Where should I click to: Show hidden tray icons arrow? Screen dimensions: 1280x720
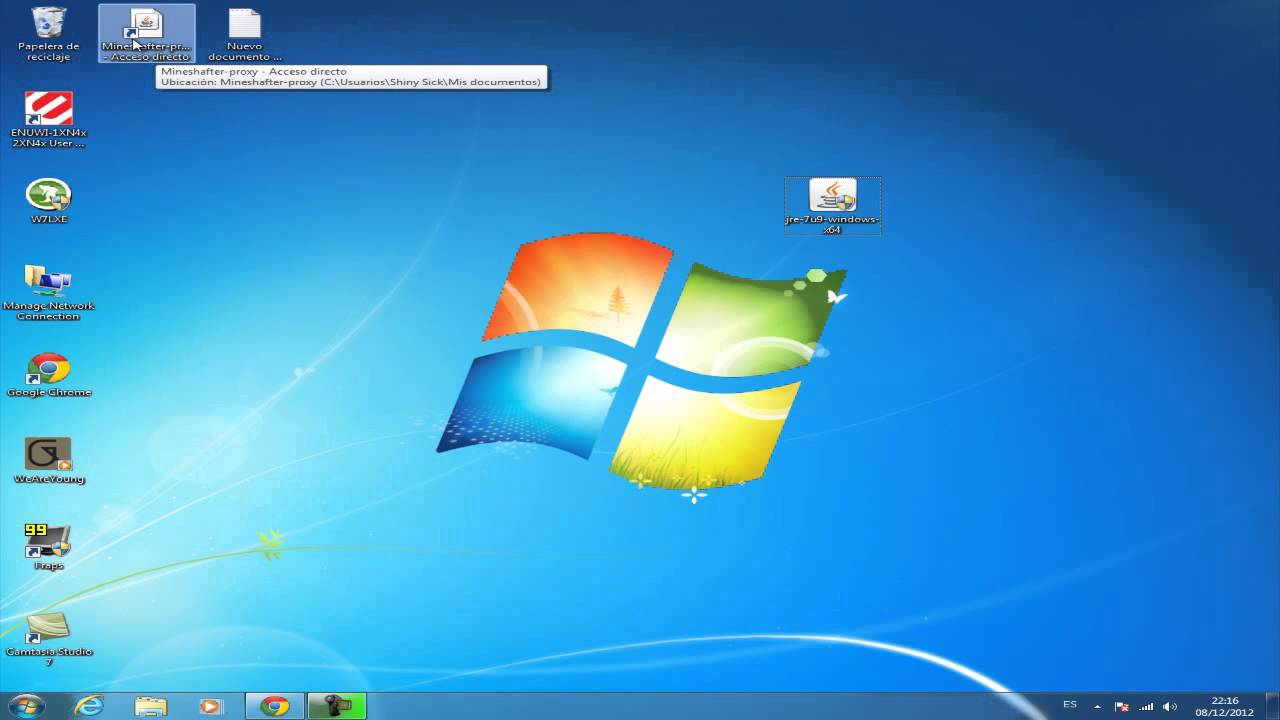click(1097, 706)
